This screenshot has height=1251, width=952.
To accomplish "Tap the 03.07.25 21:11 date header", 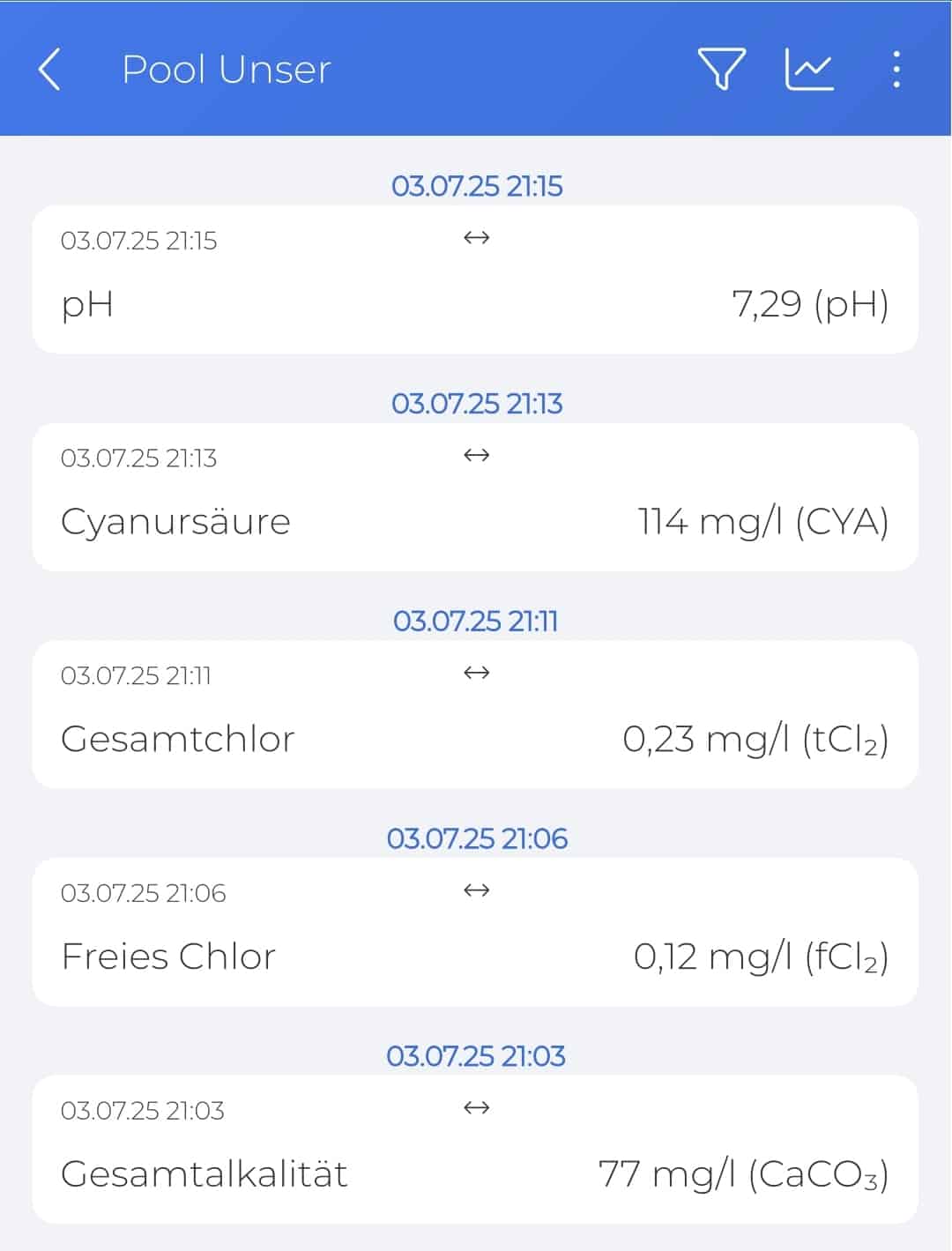I will point(476,622).
